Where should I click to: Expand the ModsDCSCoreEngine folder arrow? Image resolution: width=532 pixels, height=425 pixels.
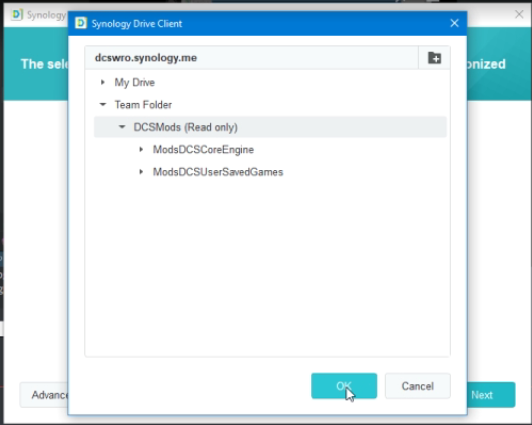pyautogui.click(x=141, y=149)
